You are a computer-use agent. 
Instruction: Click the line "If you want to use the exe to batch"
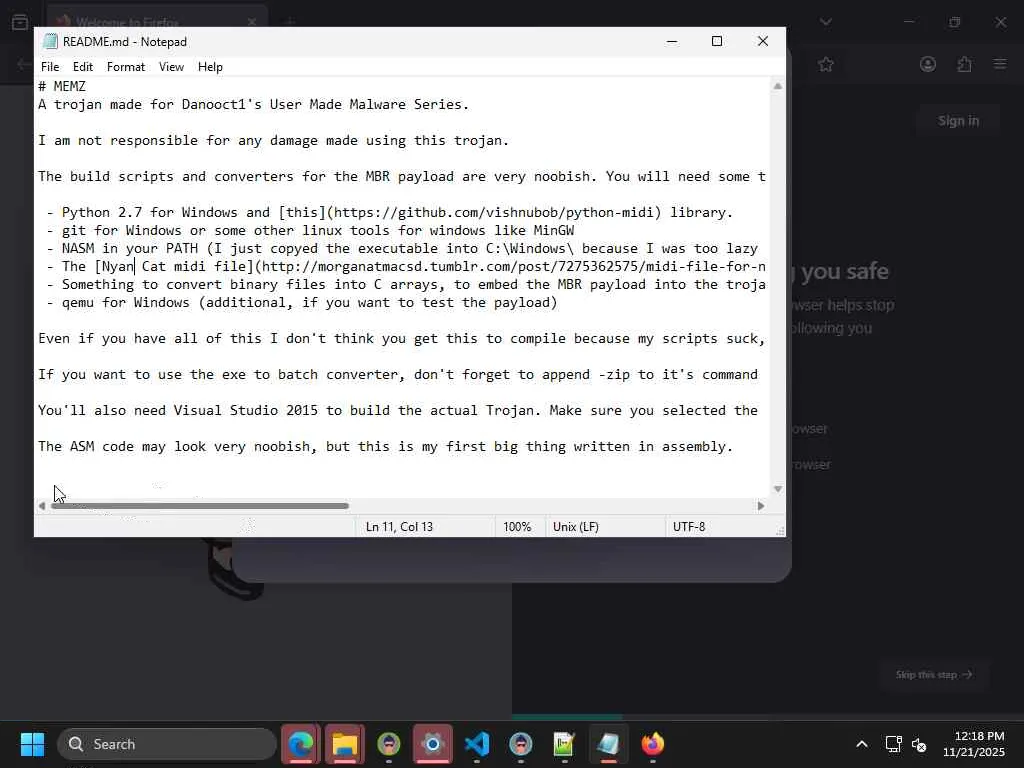(398, 374)
